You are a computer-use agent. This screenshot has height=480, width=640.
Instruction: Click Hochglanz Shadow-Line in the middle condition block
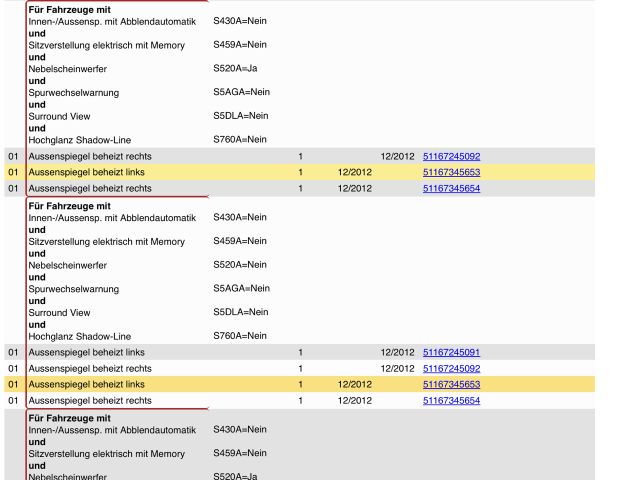[79, 337]
